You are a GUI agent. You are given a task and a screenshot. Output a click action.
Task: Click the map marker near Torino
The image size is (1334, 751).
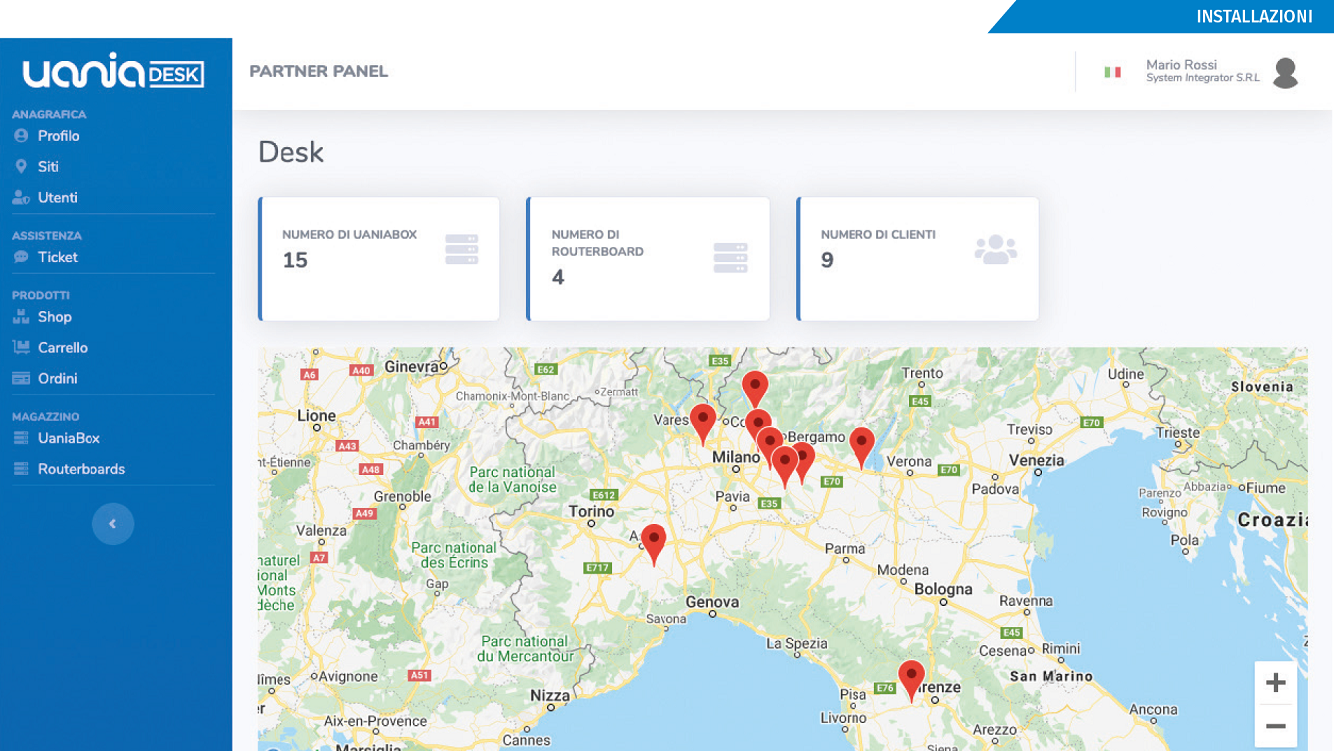pyautogui.click(x=655, y=537)
